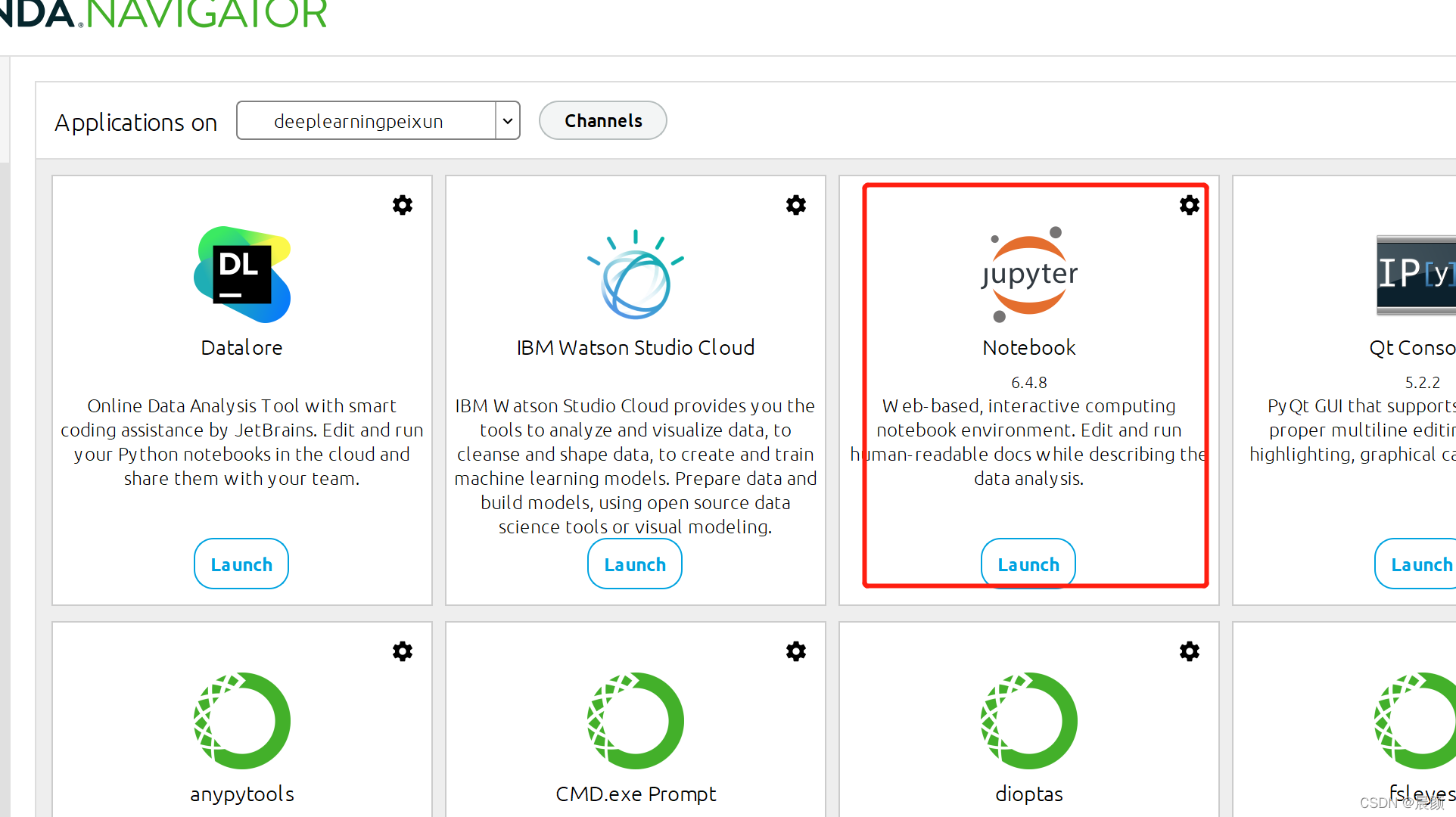
Task: Click the Datalore title text
Action: coord(242,348)
